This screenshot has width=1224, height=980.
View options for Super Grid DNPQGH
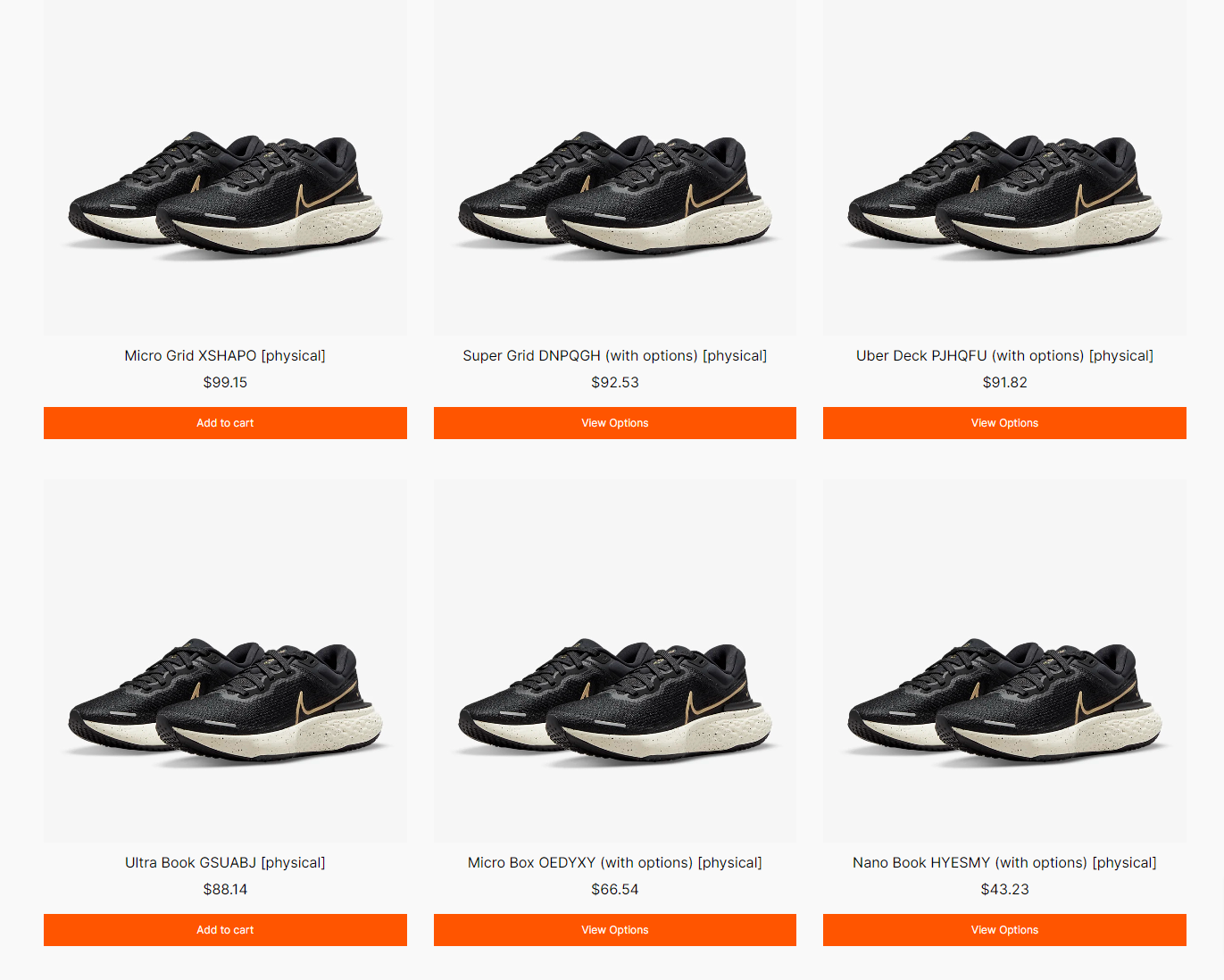(615, 423)
